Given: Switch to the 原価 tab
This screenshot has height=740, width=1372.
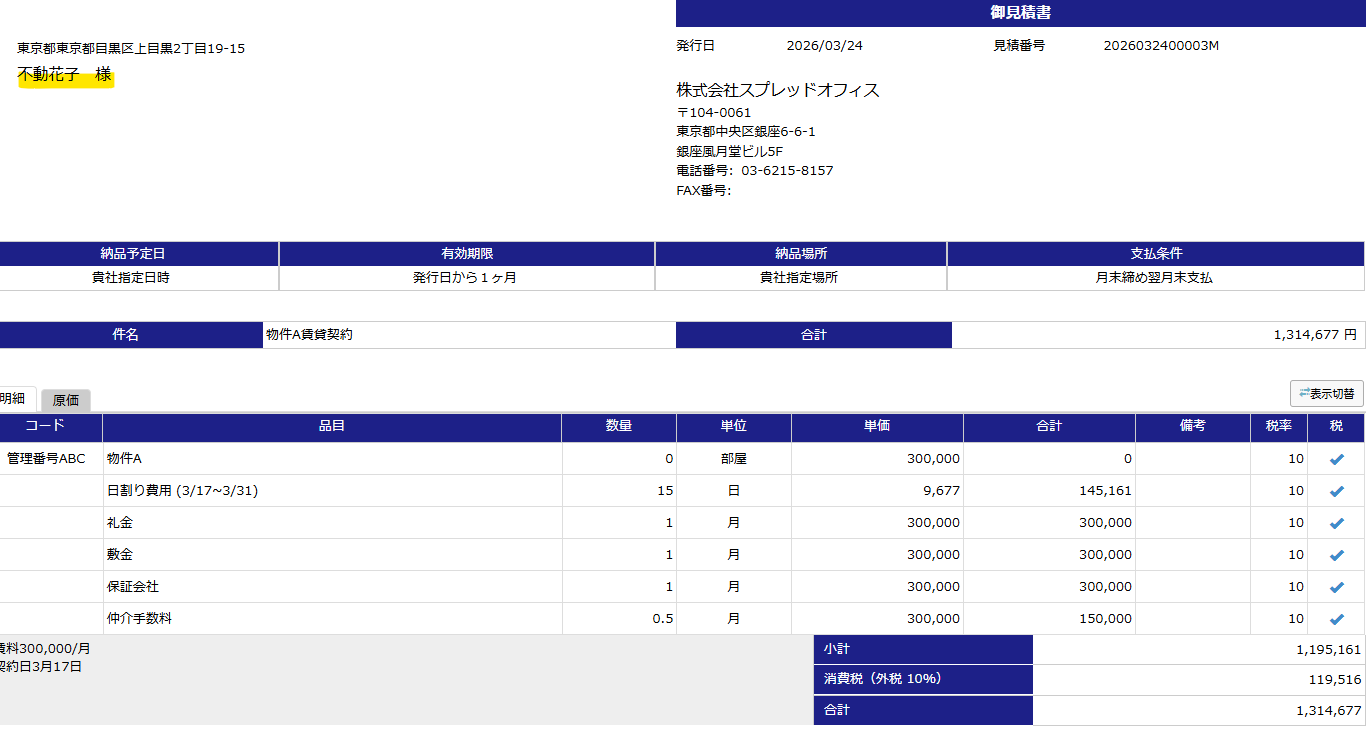Looking at the screenshot, I should pyautogui.click(x=66, y=399).
